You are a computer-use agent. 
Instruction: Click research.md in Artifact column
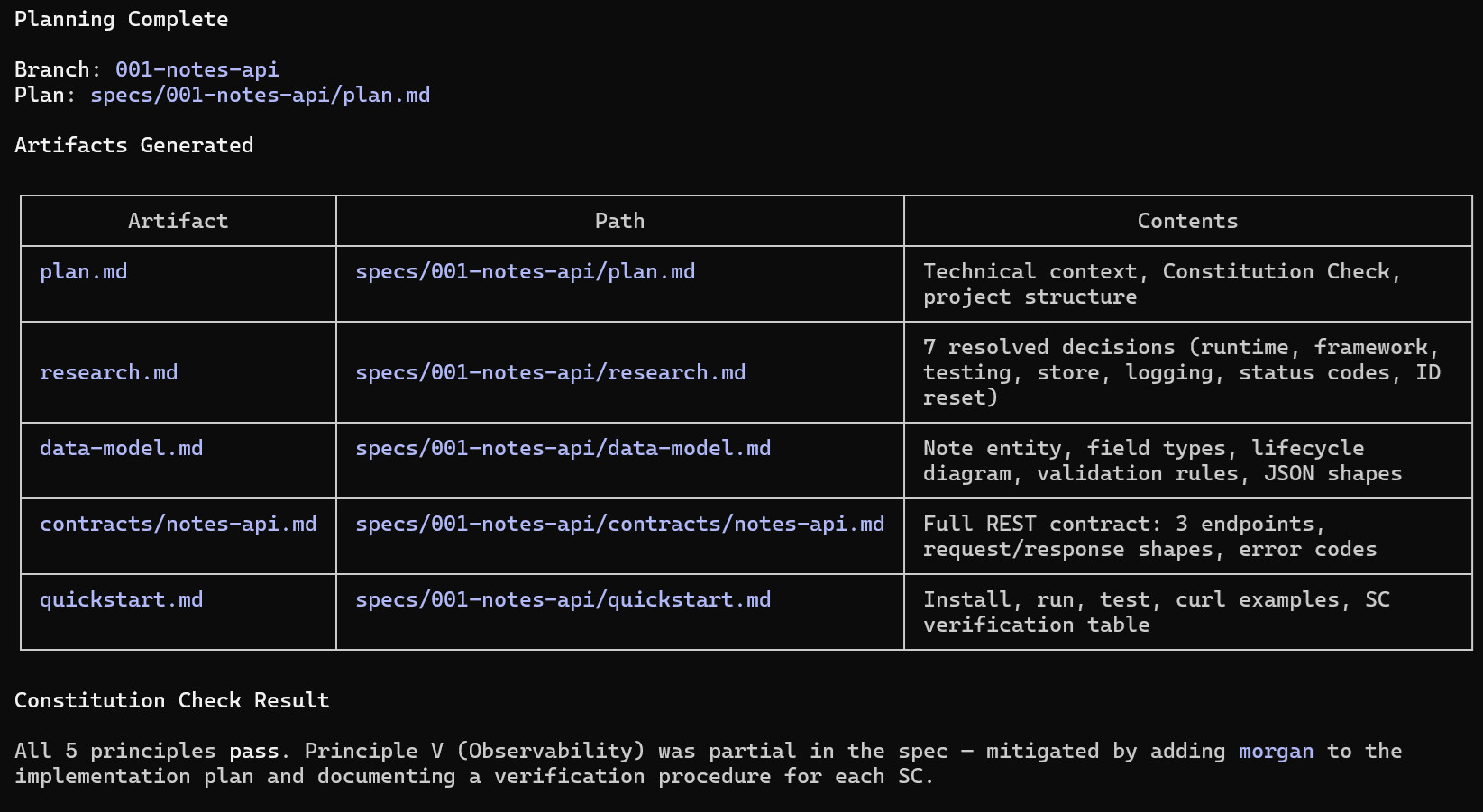[108, 372]
